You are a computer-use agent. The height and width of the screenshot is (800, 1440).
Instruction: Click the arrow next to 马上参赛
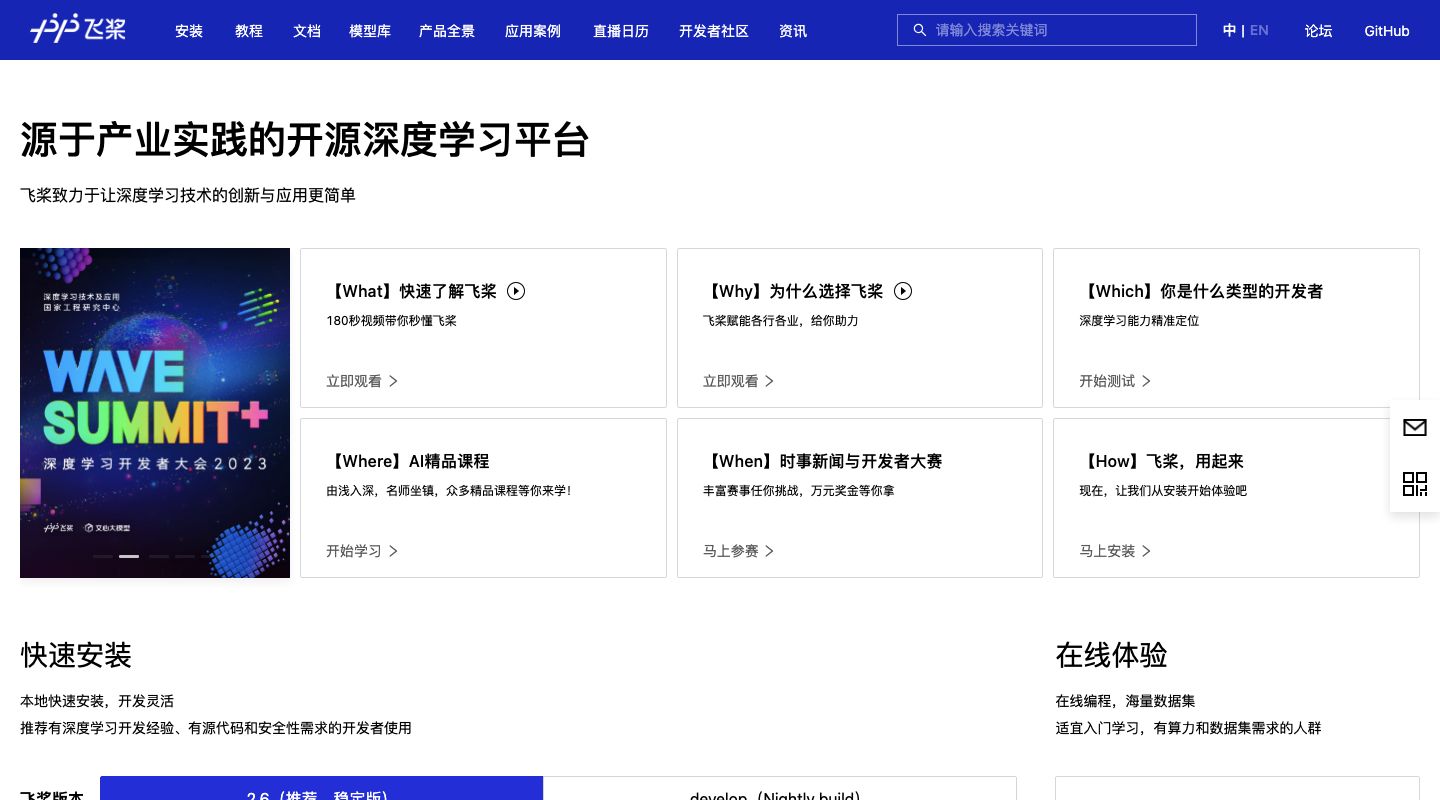point(769,551)
